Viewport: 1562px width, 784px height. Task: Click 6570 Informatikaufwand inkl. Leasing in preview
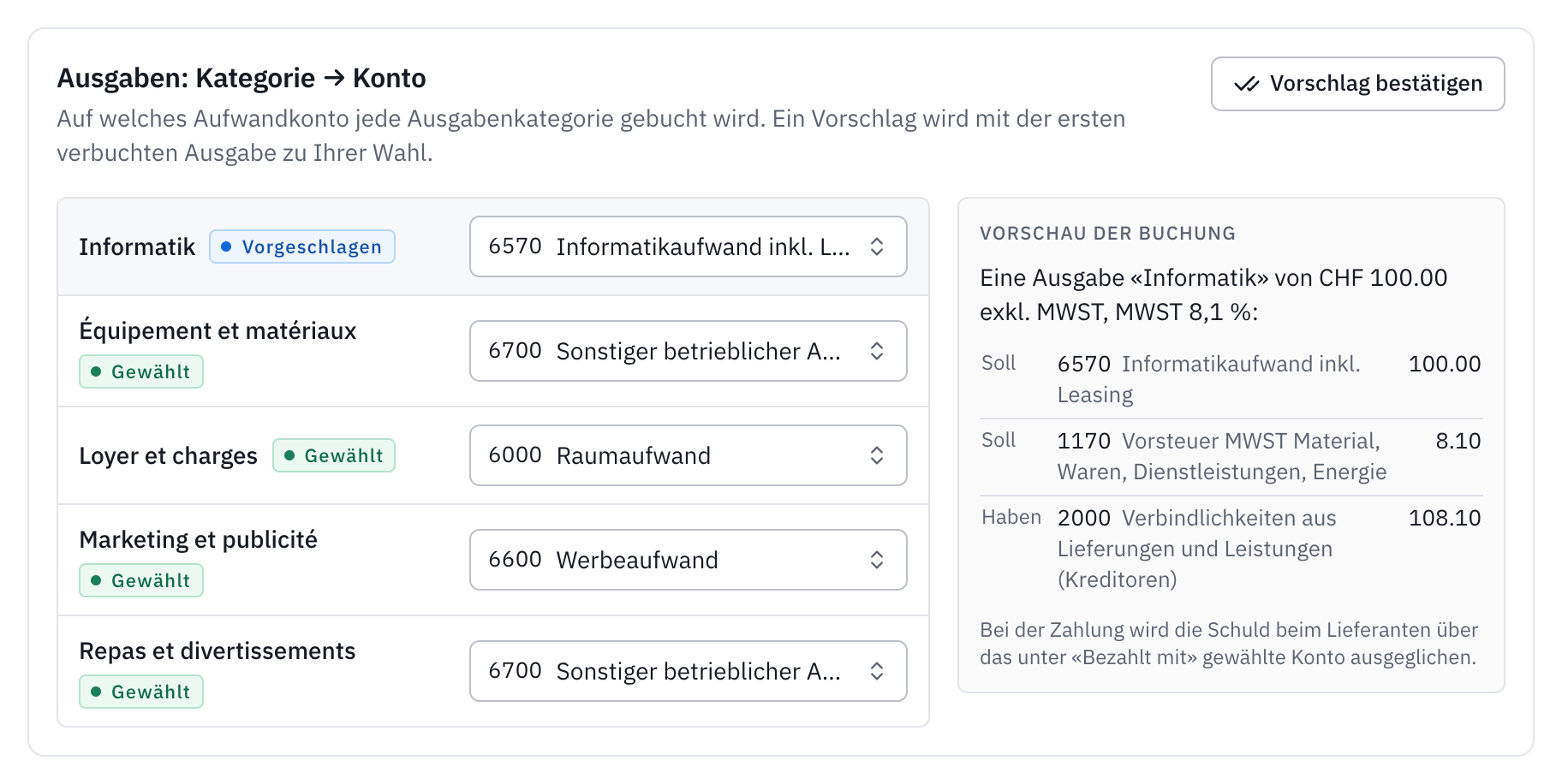1209,379
